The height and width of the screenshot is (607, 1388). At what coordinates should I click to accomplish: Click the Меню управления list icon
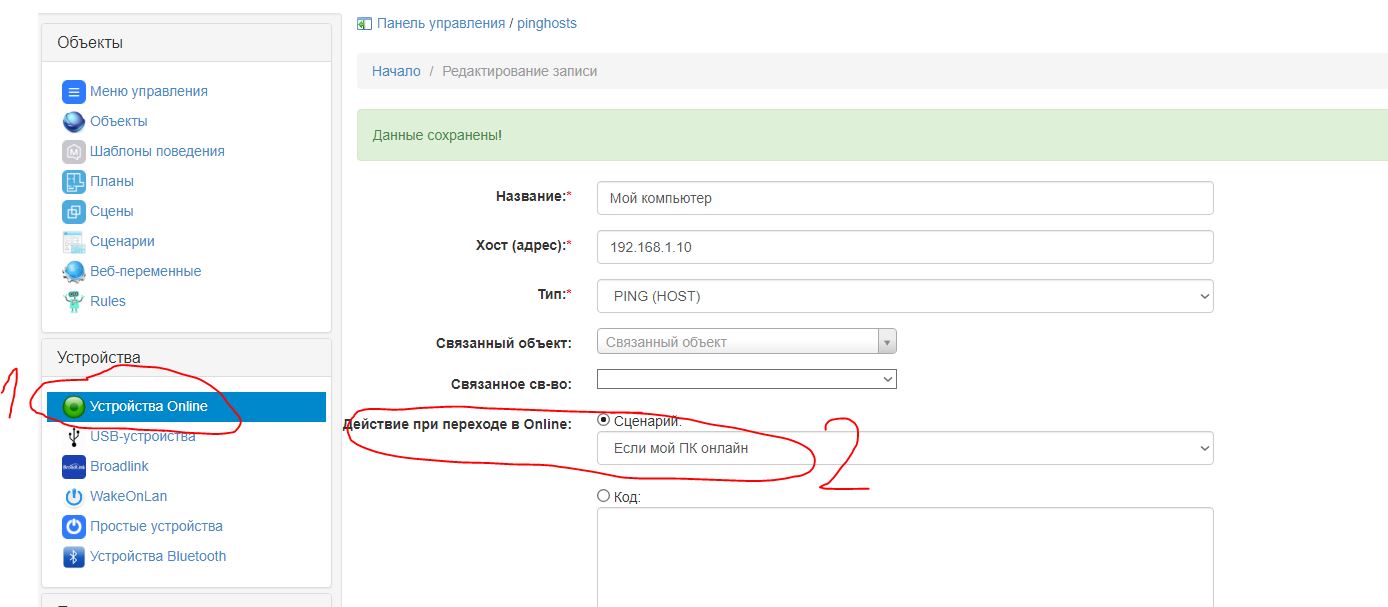click(73, 92)
